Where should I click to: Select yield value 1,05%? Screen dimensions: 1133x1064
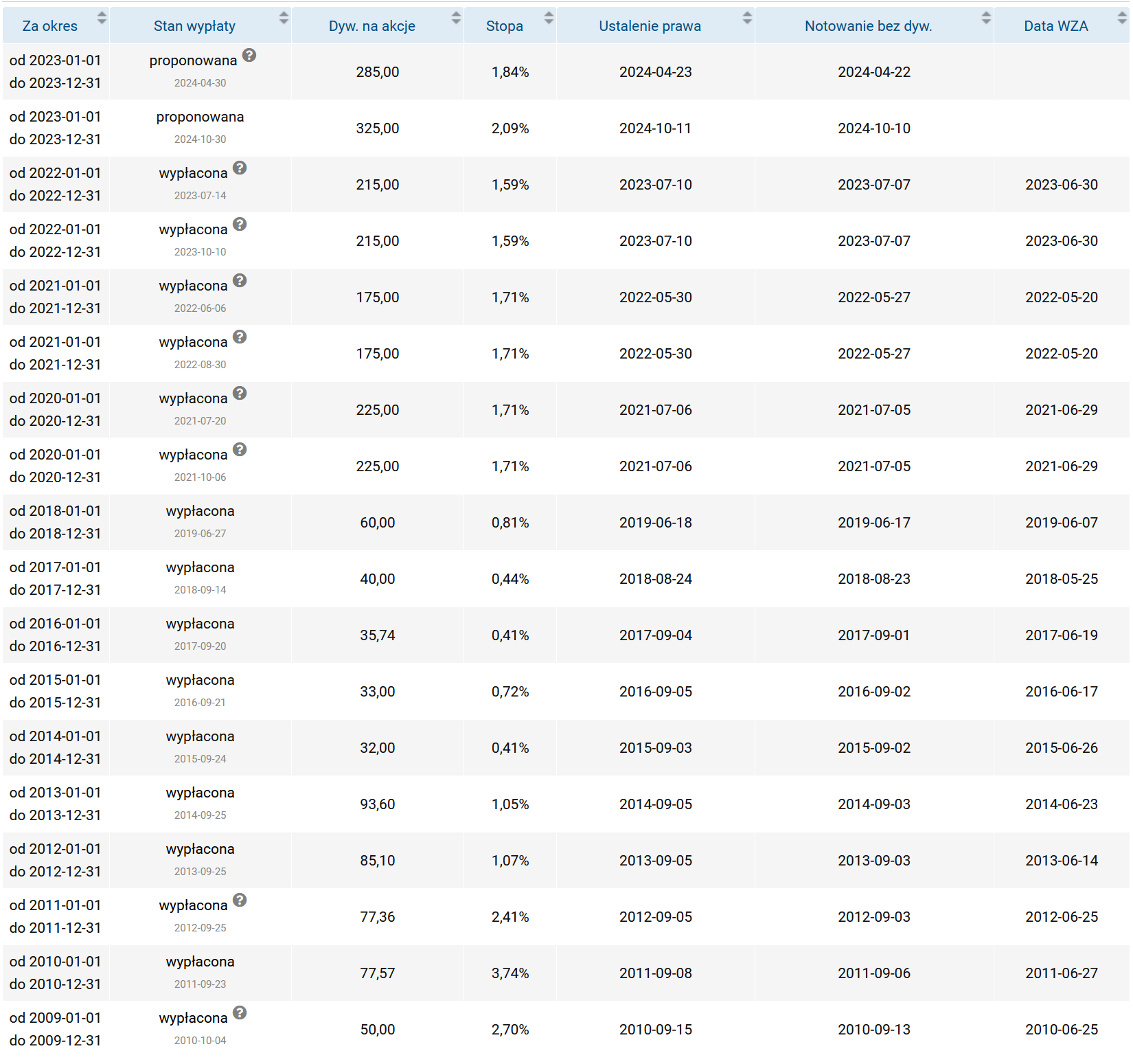(510, 804)
